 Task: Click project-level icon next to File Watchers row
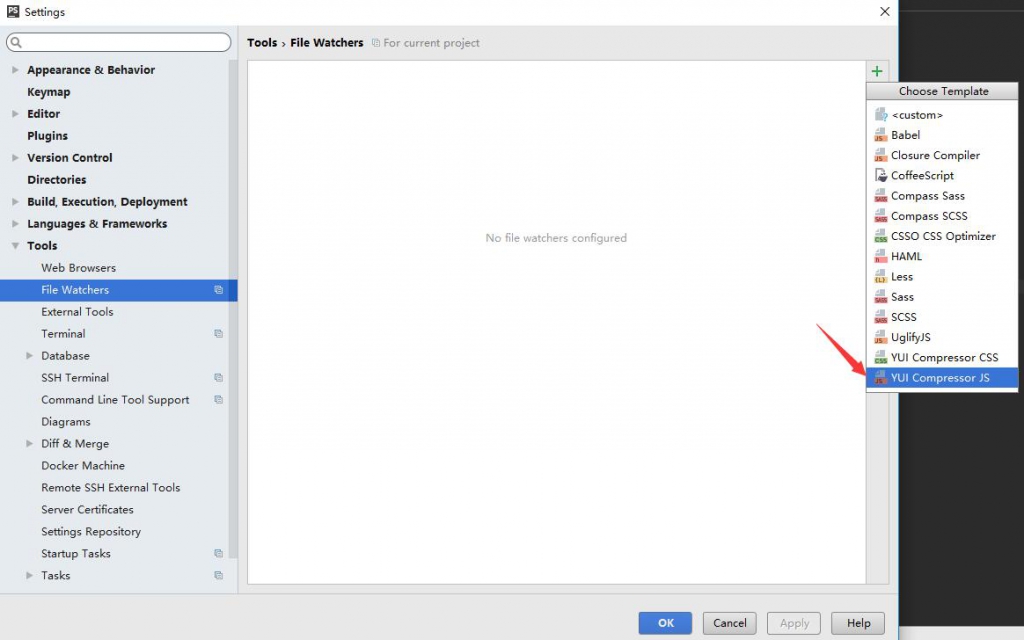(219, 290)
